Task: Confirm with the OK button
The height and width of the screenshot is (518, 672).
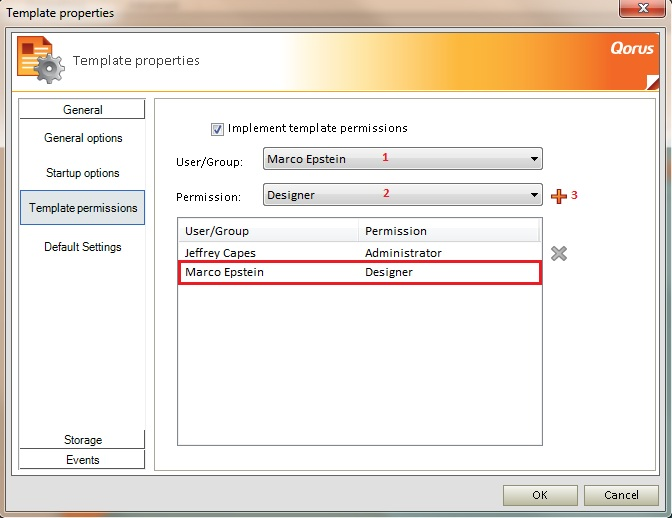Action: 540,495
